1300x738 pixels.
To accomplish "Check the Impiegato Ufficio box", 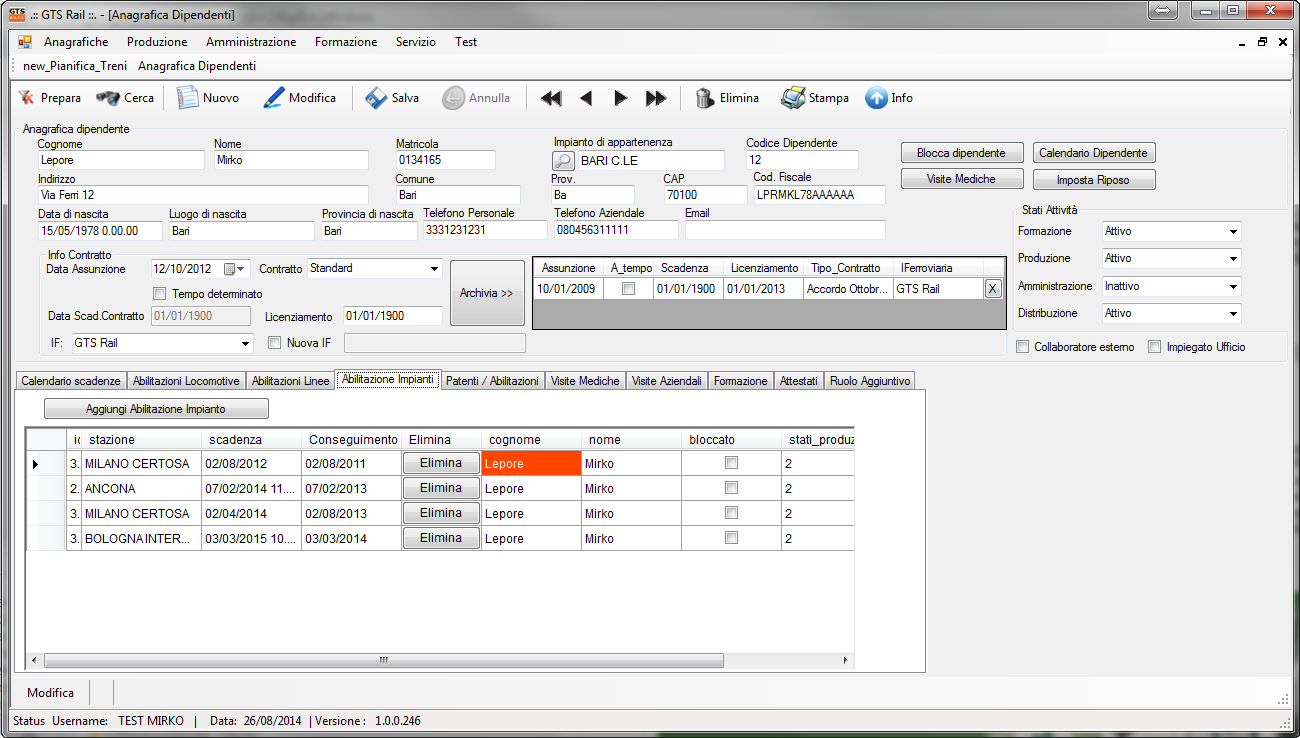I will (x=1155, y=347).
